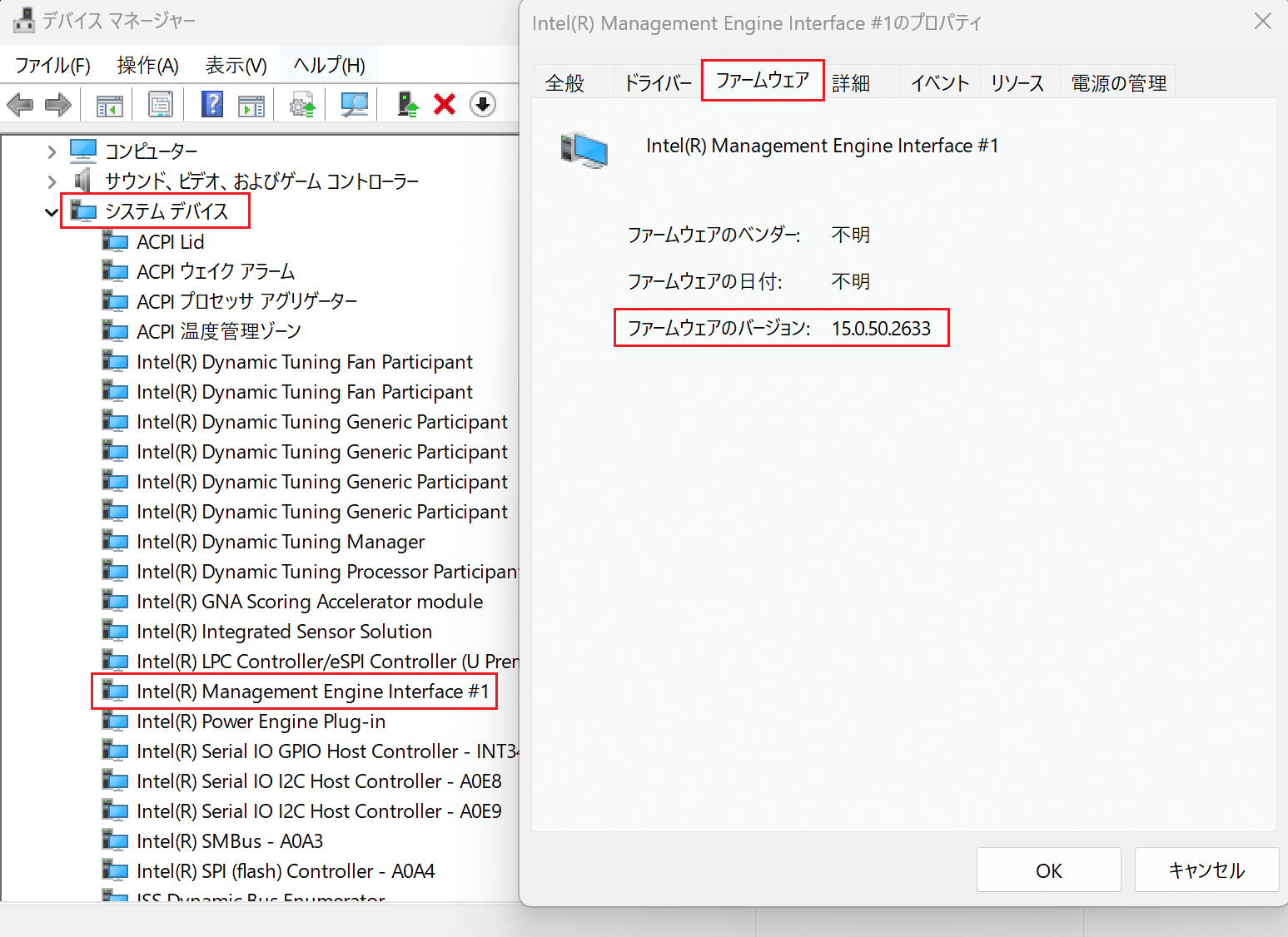
Task: Expand the サウンド、ビデオ、およびゲーム コントローラー chevron
Action: tap(52, 181)
